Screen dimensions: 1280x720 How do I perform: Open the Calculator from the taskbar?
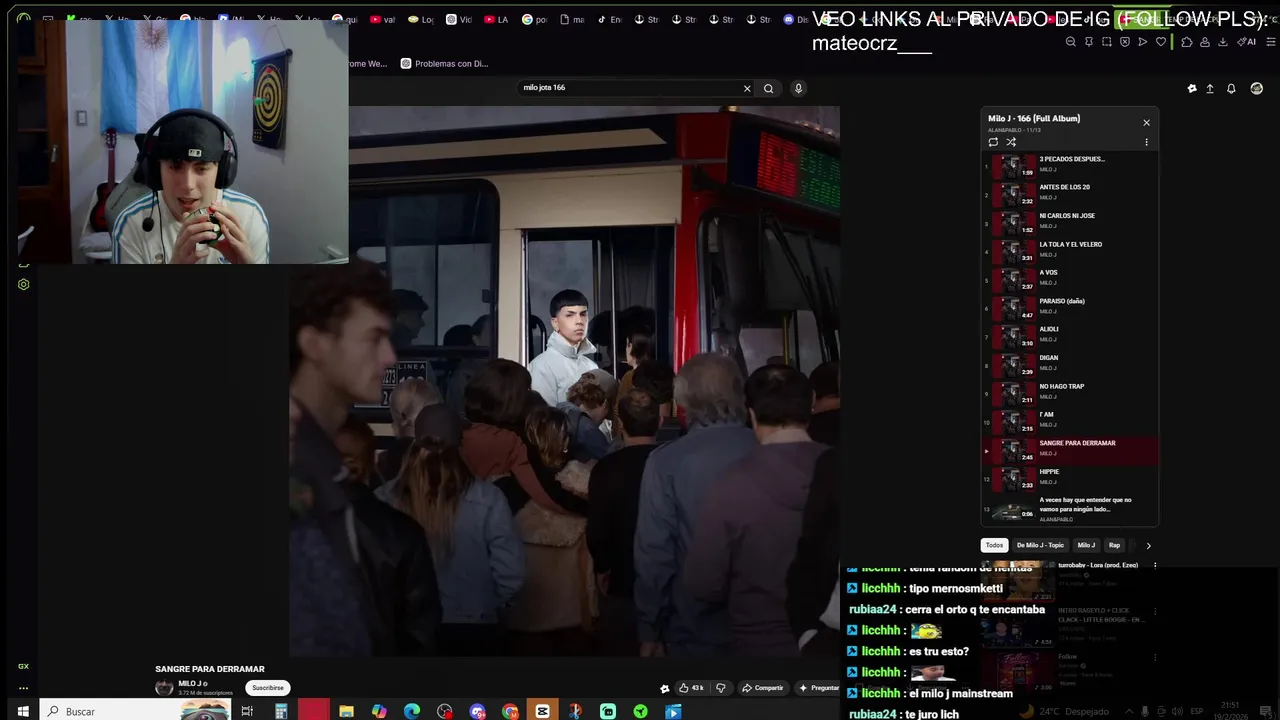[281, 711]
